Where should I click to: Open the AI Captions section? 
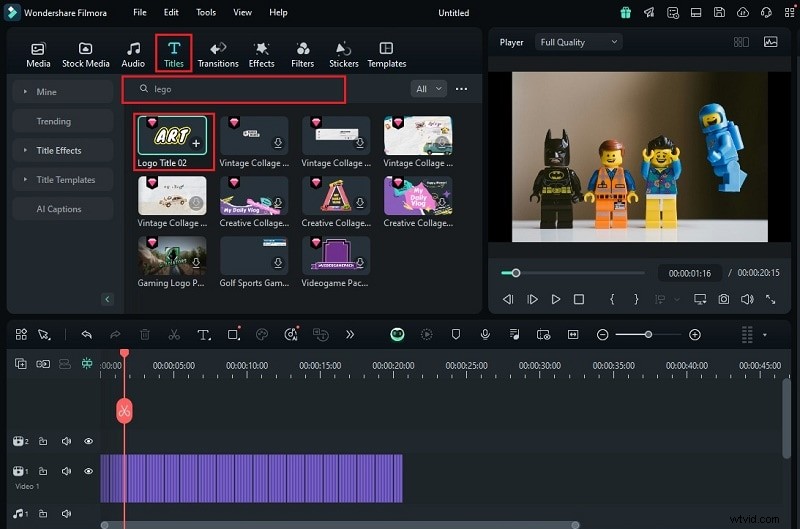62,209
